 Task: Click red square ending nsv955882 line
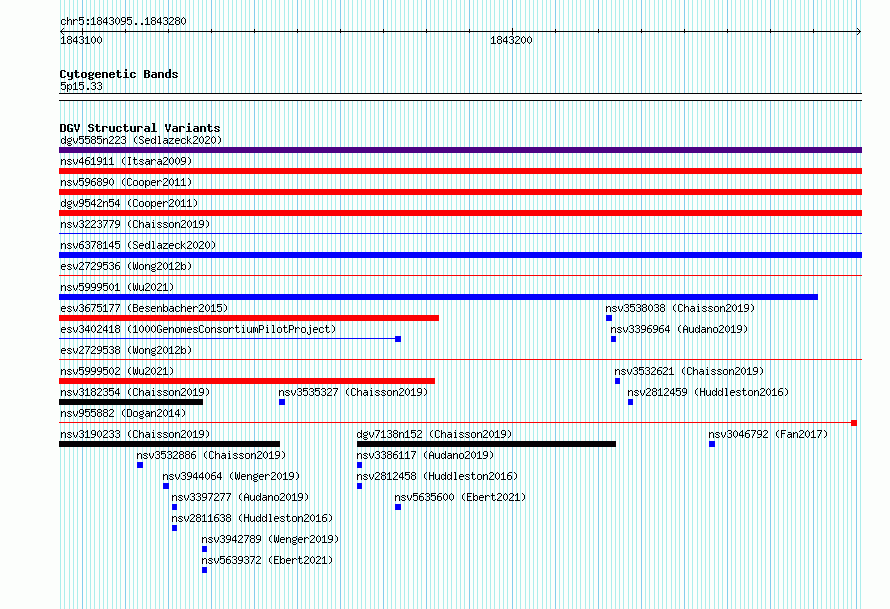(854, 423)
